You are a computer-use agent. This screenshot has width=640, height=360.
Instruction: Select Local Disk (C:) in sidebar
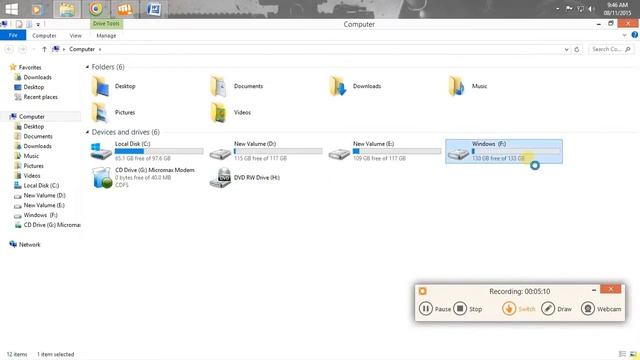(41, 185)
